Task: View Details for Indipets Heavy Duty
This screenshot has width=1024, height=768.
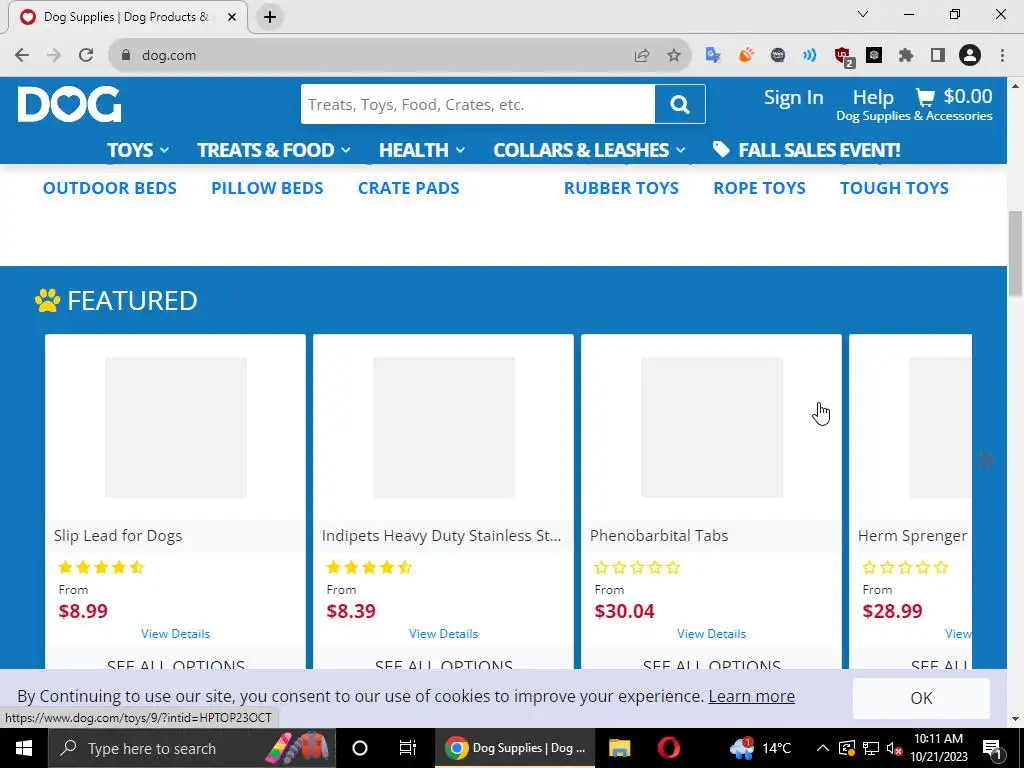Action: point(443,633)
